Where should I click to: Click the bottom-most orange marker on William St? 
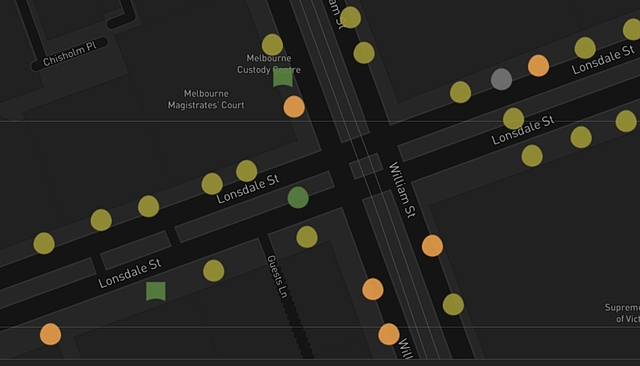[389, 334]
